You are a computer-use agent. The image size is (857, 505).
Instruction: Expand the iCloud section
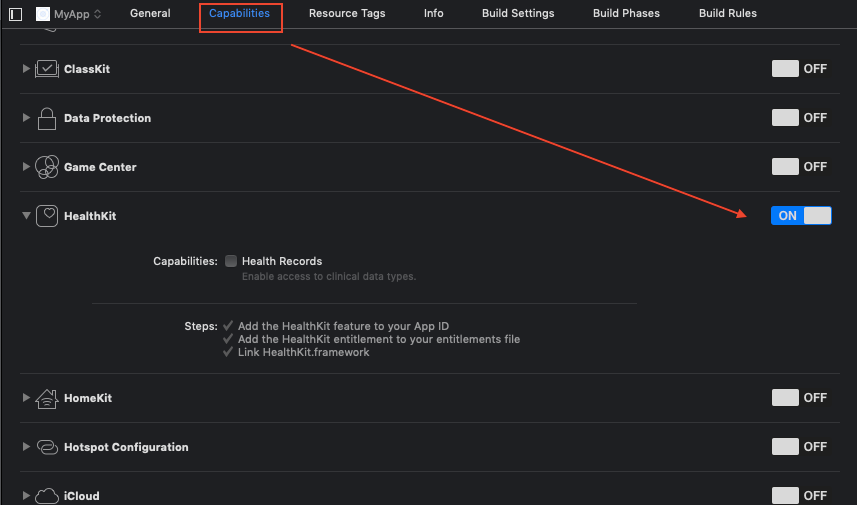click(x=26, y=495)
